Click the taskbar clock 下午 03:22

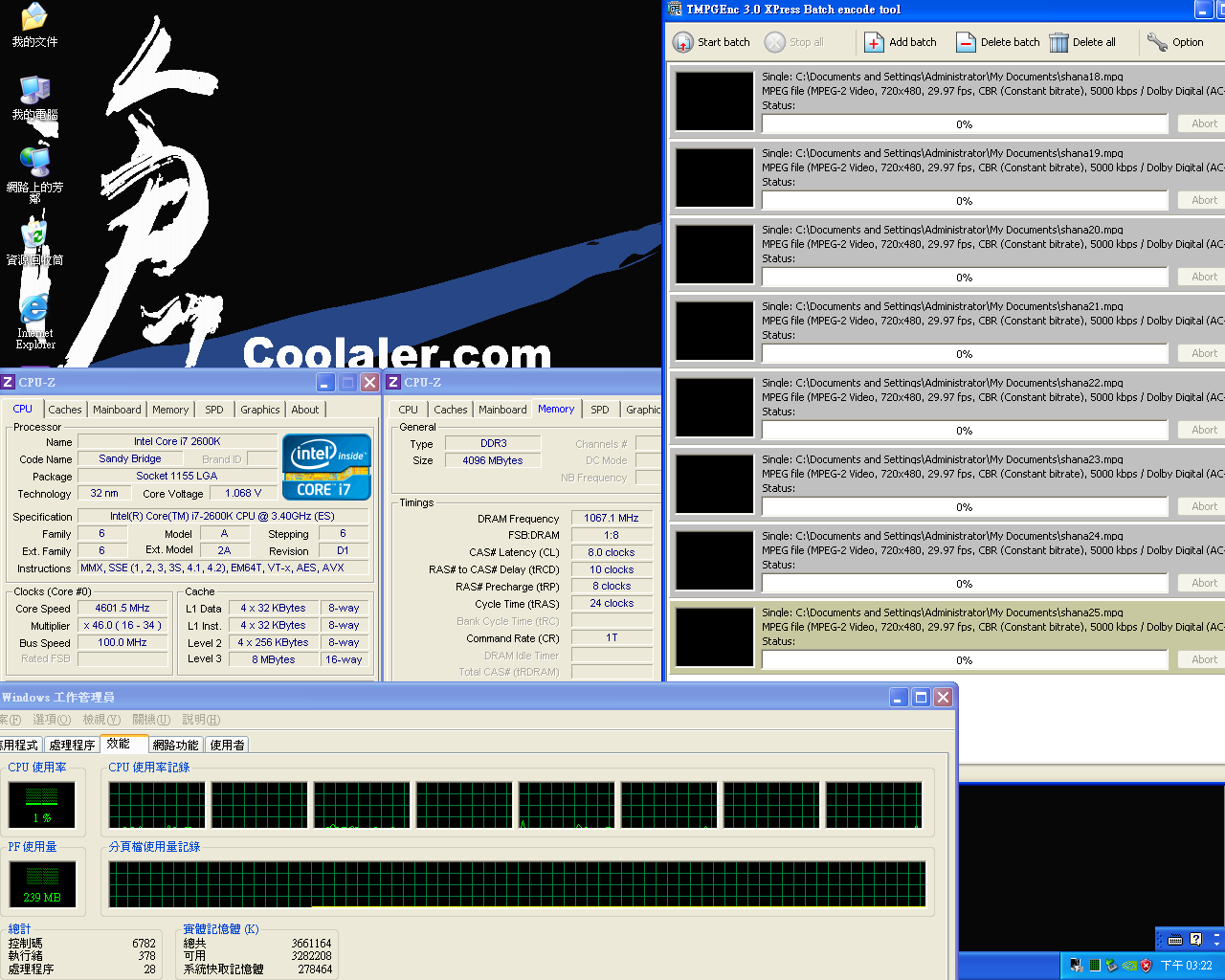tap(1187, 966)
